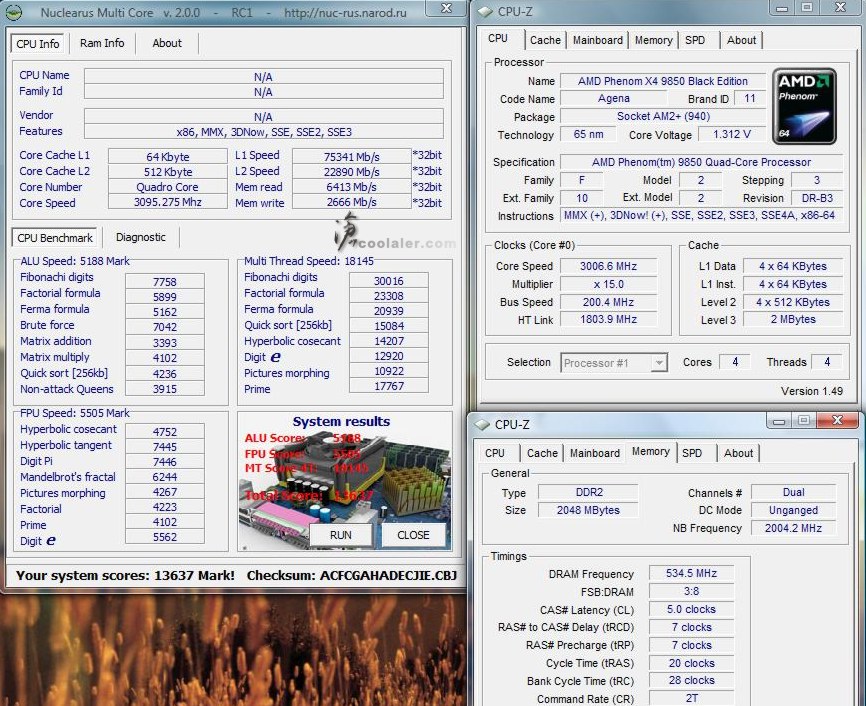Click the CLOSE button in System results
Screen dimensions: 866x706
click(x=413, y=535)
